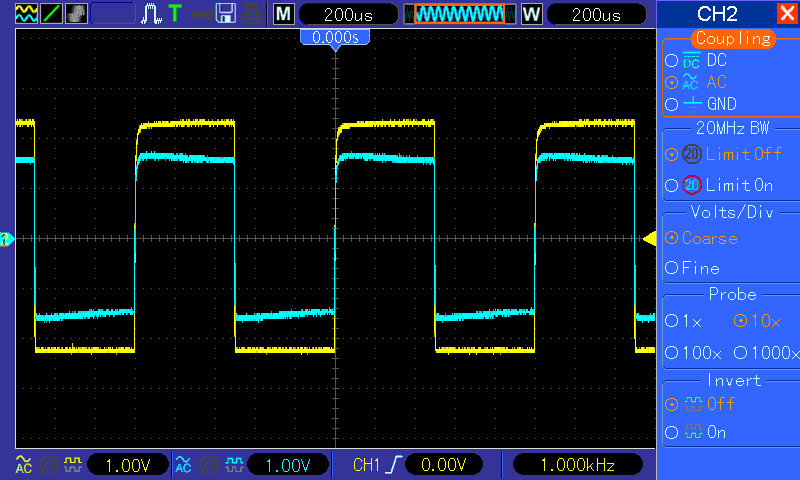
Task: Click the waveform memory overview bar
Action: point(460,14)
